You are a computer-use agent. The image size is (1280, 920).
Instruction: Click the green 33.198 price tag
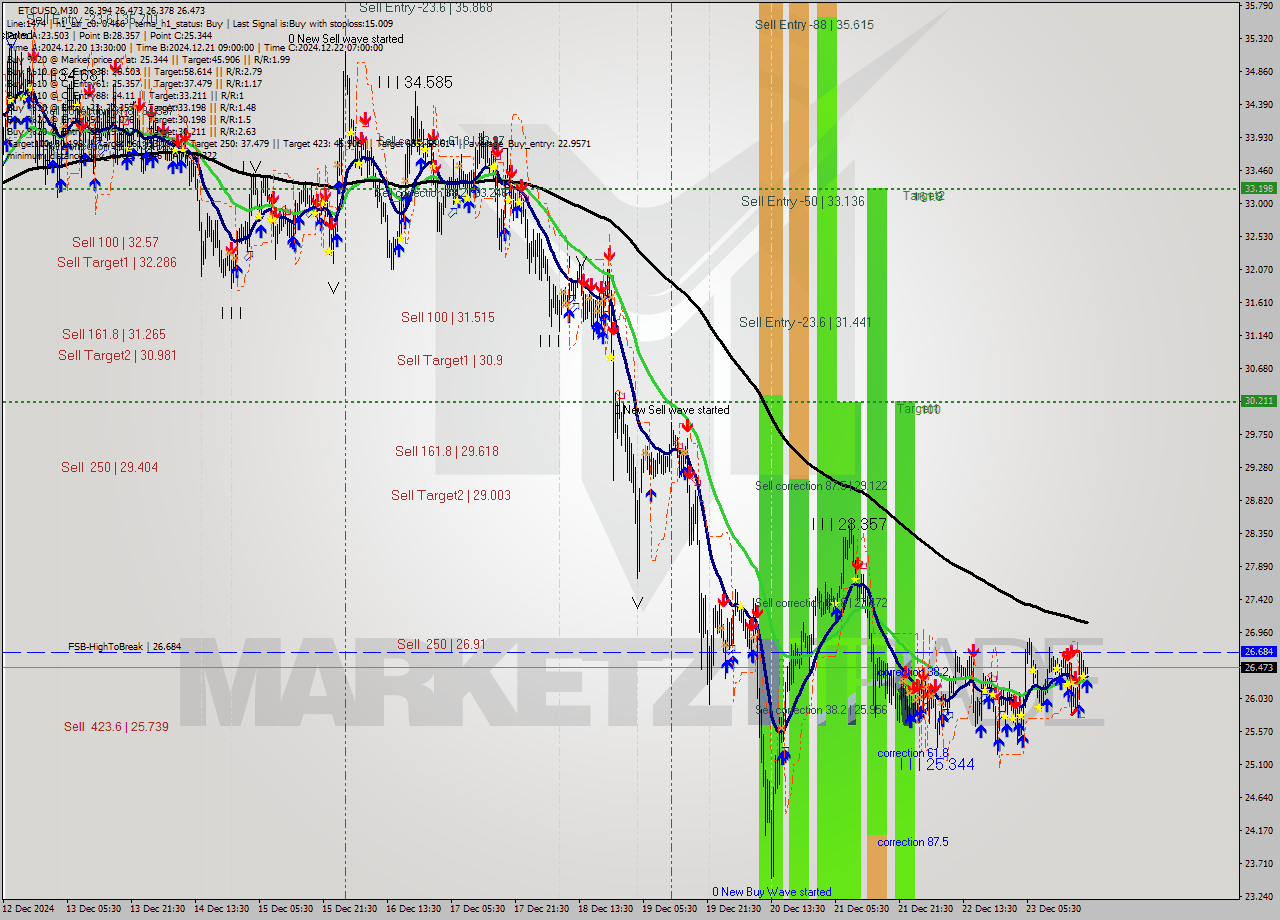click(1258, 188)
